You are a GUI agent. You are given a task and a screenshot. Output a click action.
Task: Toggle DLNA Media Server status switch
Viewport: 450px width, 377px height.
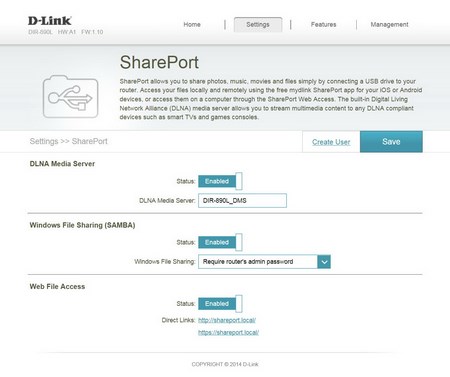pyautogui.click(x=220, y=181)
